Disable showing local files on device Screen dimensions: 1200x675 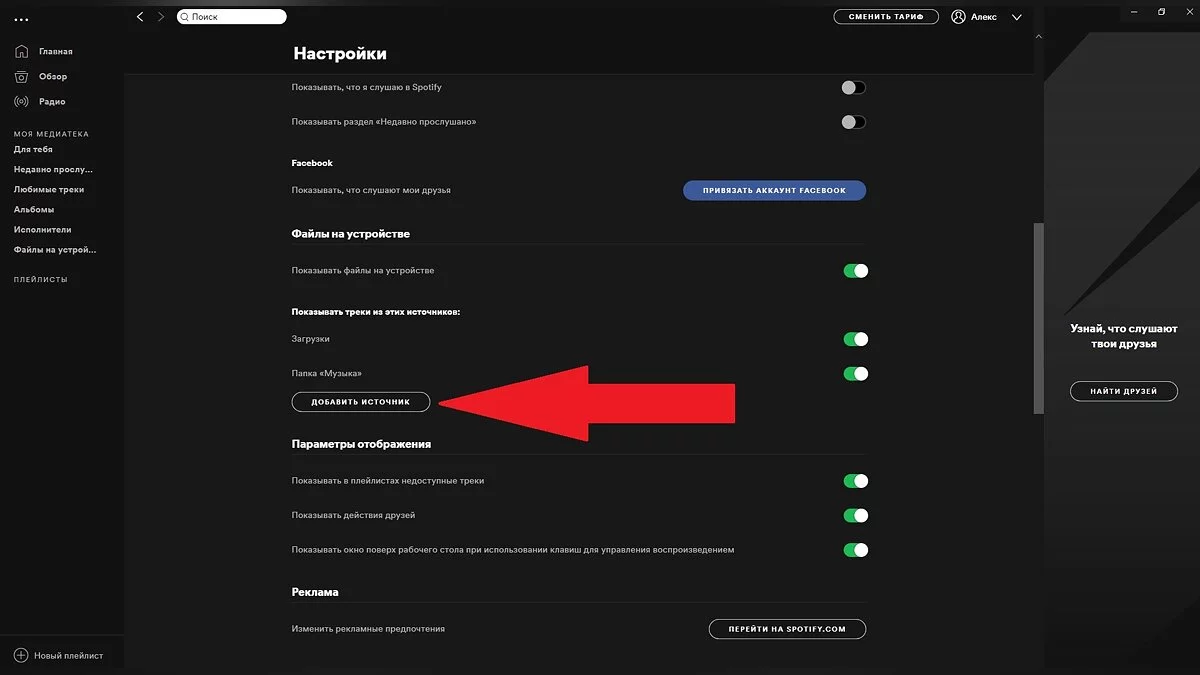click(x=855, y=271)
